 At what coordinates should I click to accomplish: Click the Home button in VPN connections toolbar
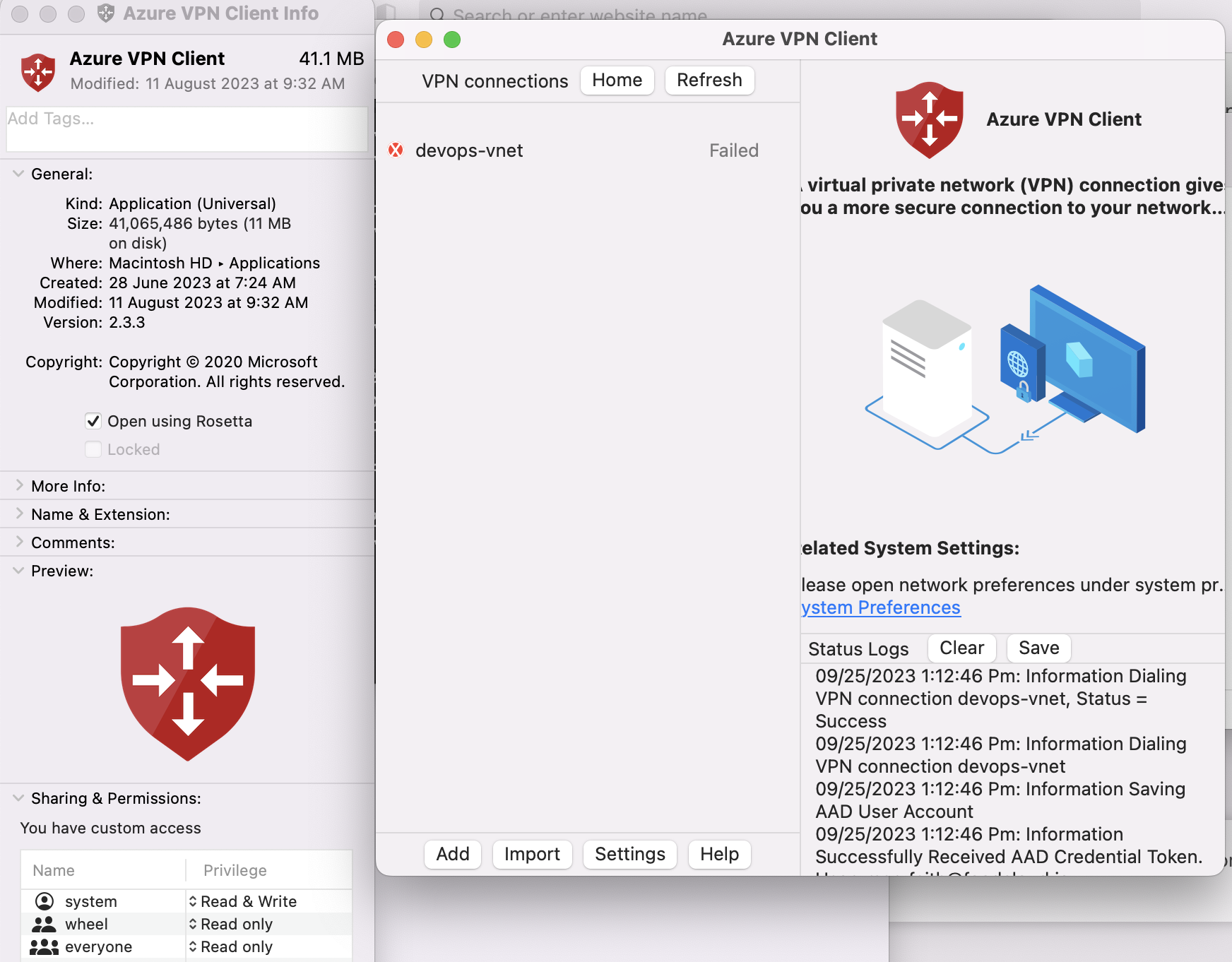pos(617,80)
